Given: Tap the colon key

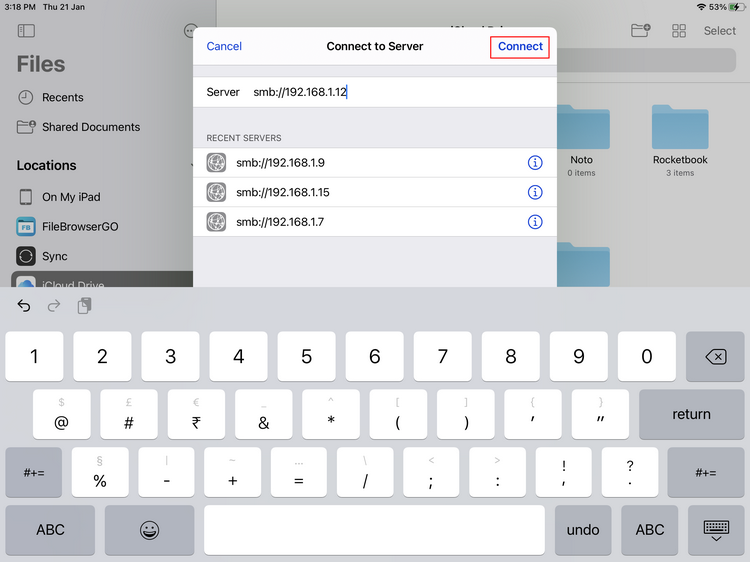Looking at the screenshot, I should tap(497, 473).
